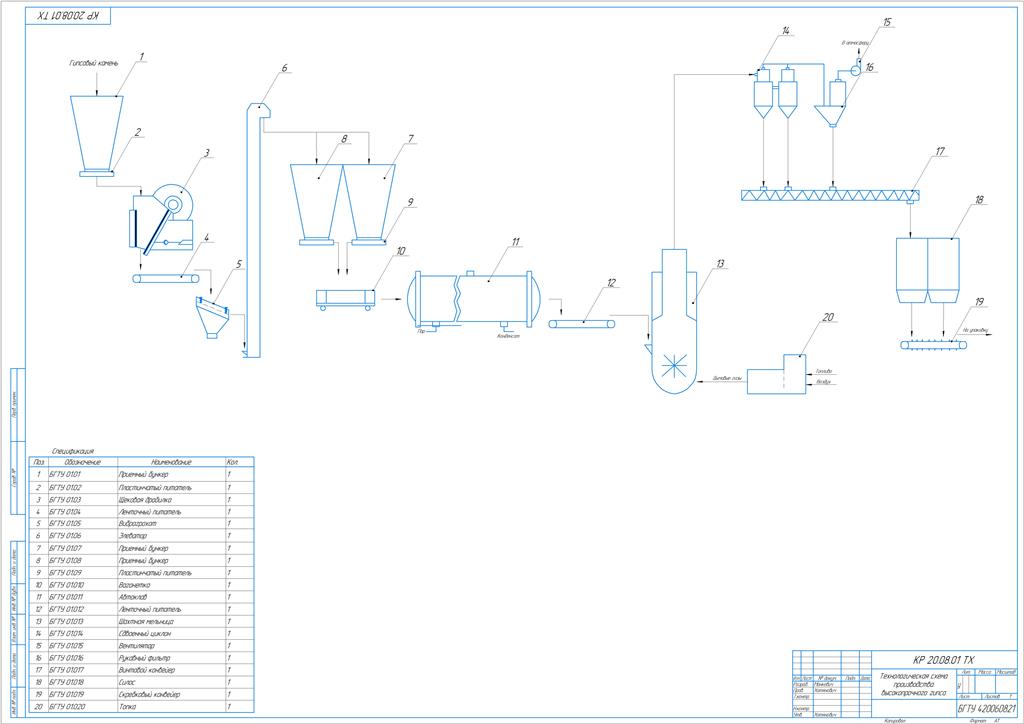Image resolution: width=1024 pixels, height=724 pixels.
Task: Click the 'Спецификация' heading above the table
Action: [72, 451]
